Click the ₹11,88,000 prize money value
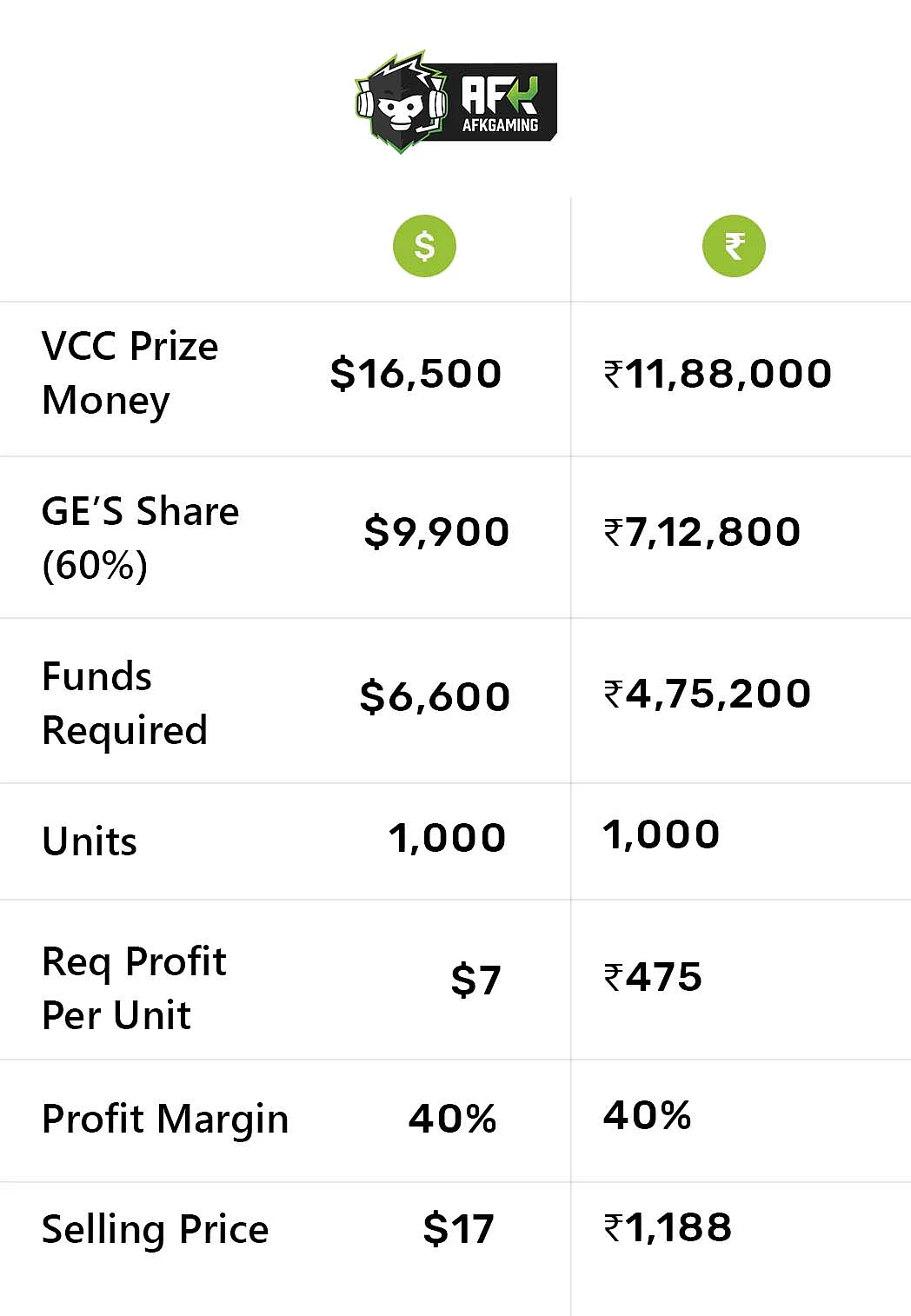The image size is (911, 1316). pos(718,374)
